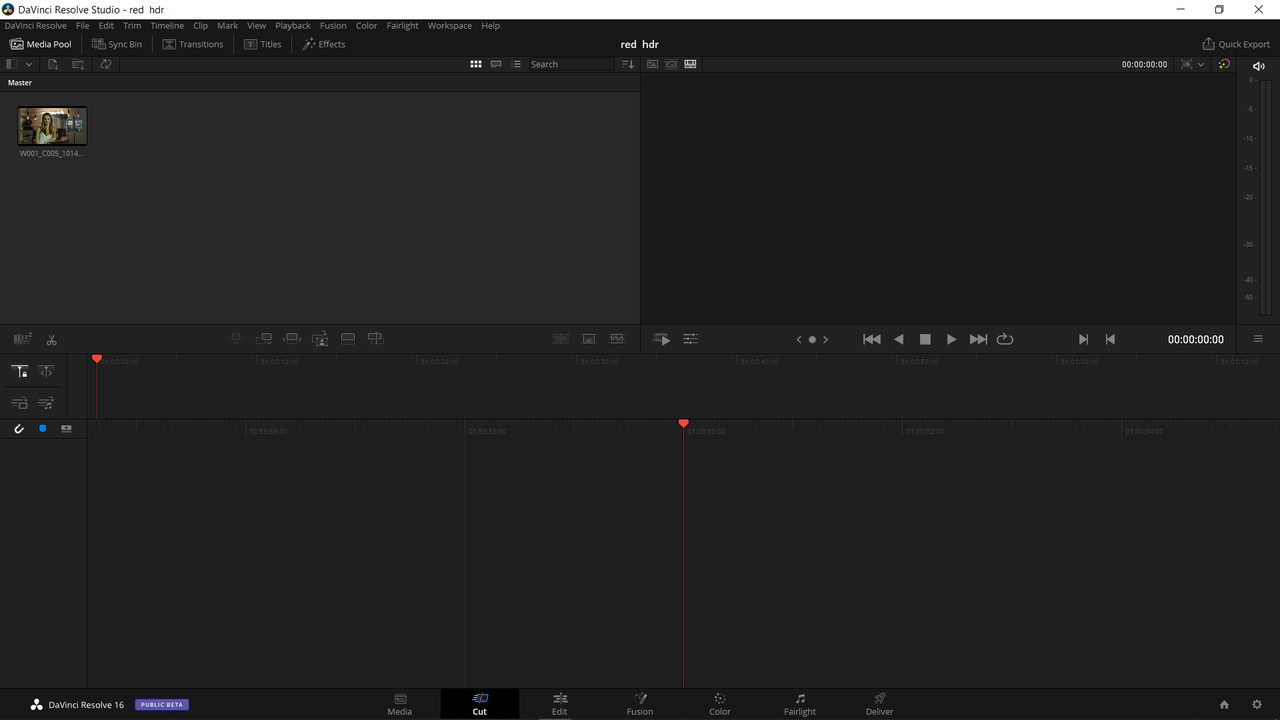Open the Effects panel

[x=324, y=44]
